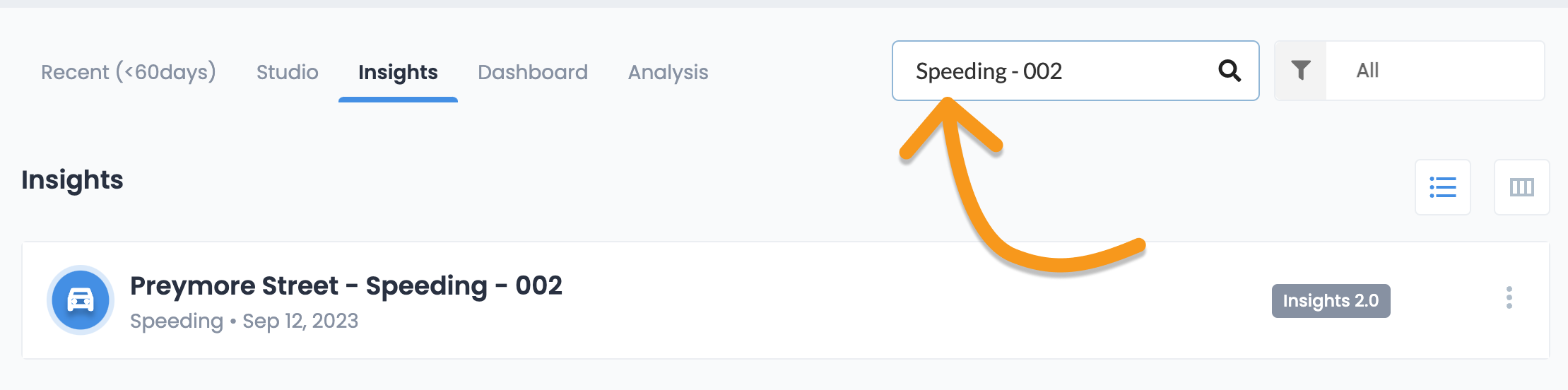Click the Insights 2.0 badge
This screenshot has width=1568, height=390.
click(1331, 301)
